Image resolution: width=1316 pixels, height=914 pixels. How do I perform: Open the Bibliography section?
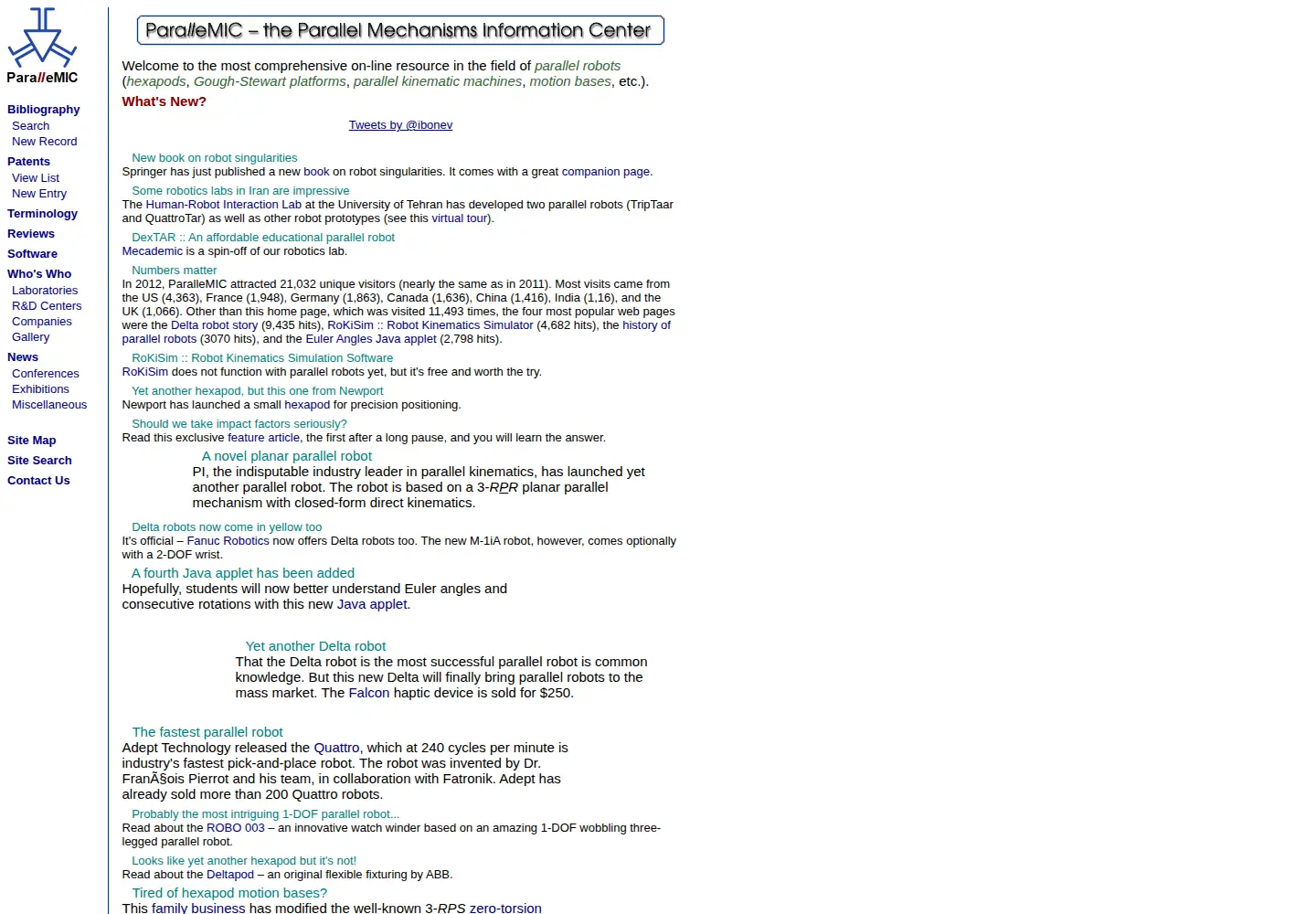(44, 110)
